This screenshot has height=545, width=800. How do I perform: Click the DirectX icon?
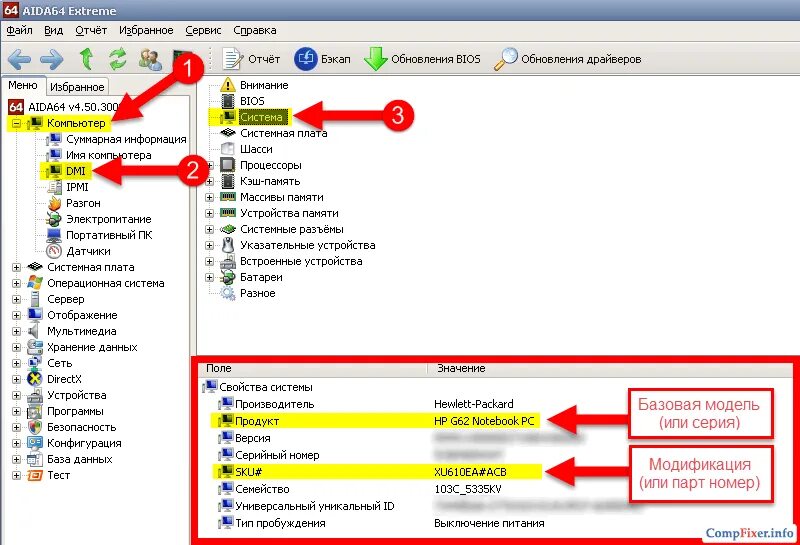coord(35,379)
